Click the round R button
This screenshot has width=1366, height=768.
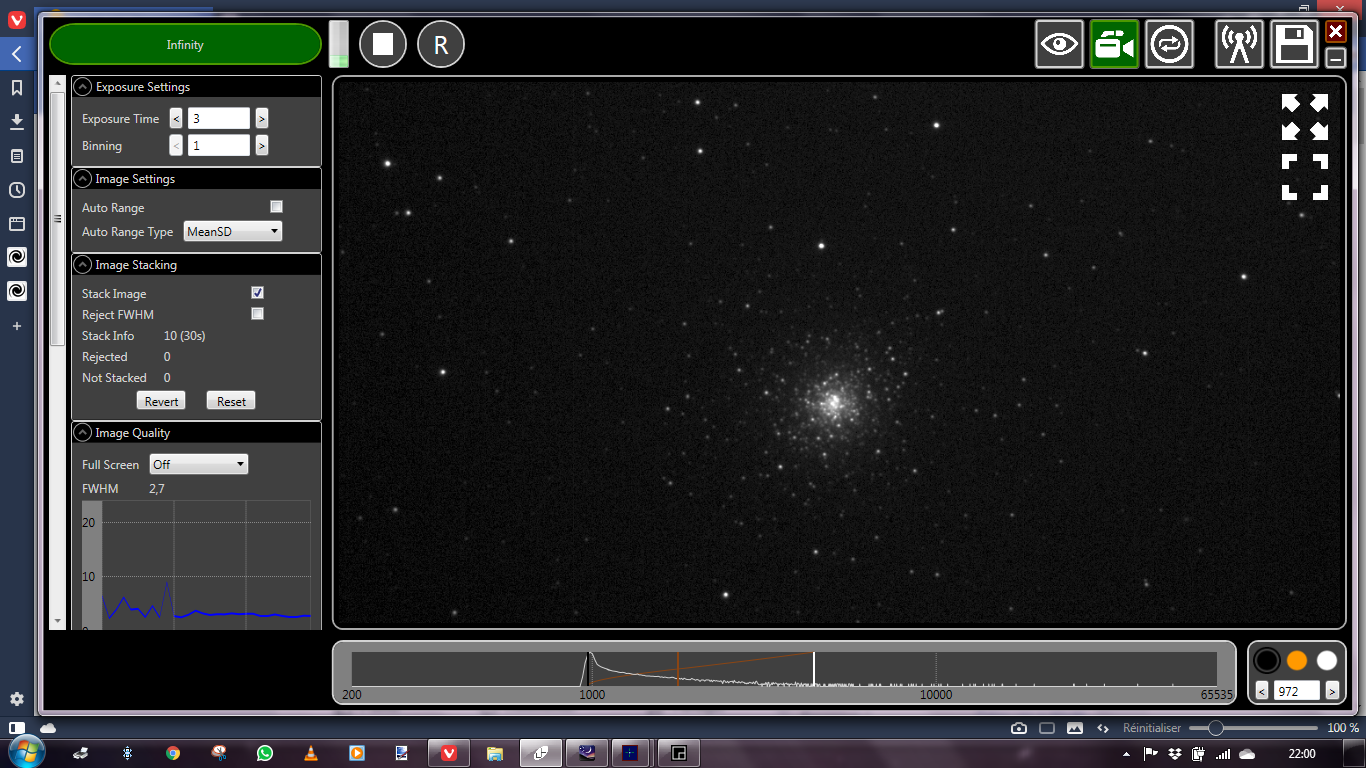click(441, 45)
